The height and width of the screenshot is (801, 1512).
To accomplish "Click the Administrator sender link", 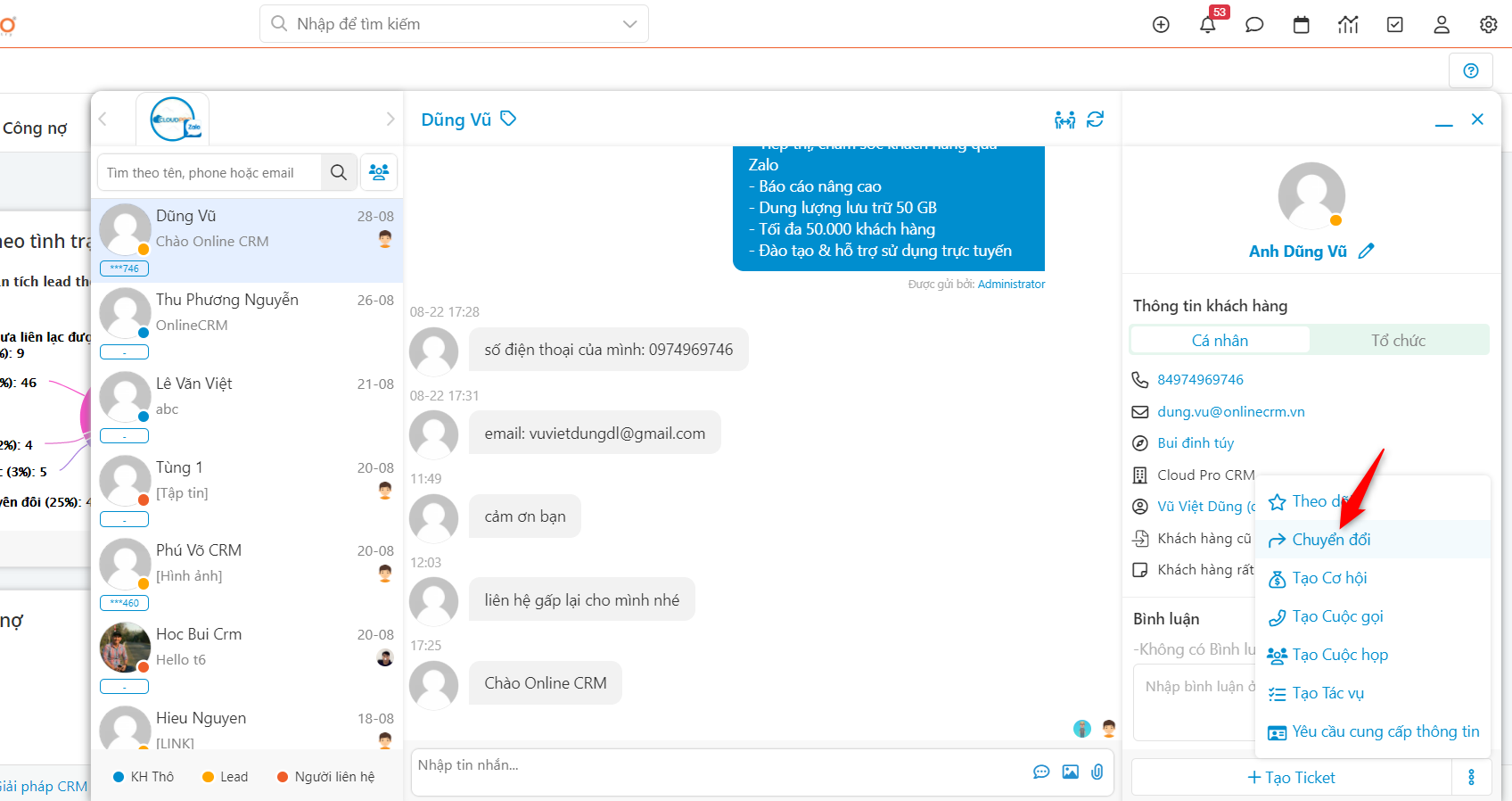I will tap(1011, 285).
